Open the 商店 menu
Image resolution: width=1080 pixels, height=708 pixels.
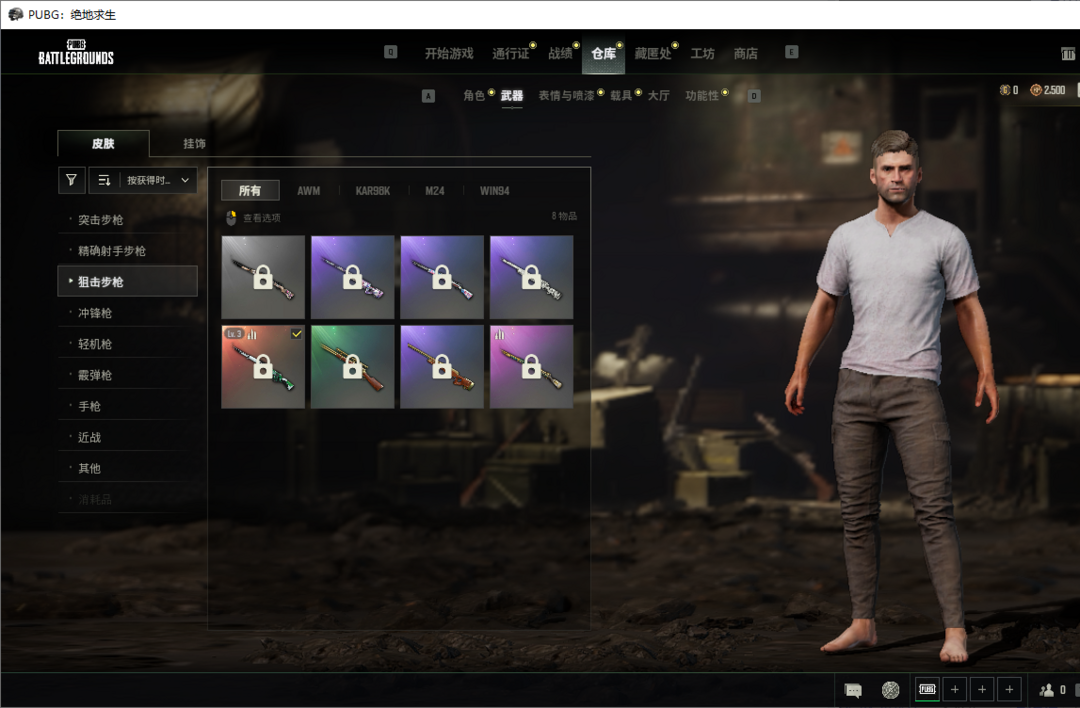click(x=745, y=53)
